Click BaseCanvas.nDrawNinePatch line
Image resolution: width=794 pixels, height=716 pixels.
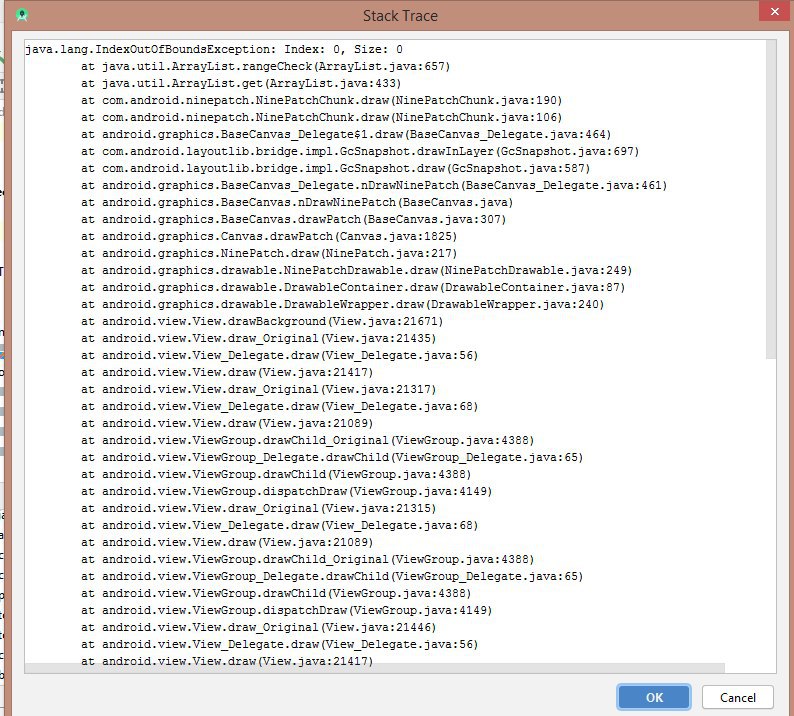pyautogui.click(x=297, y=202)
